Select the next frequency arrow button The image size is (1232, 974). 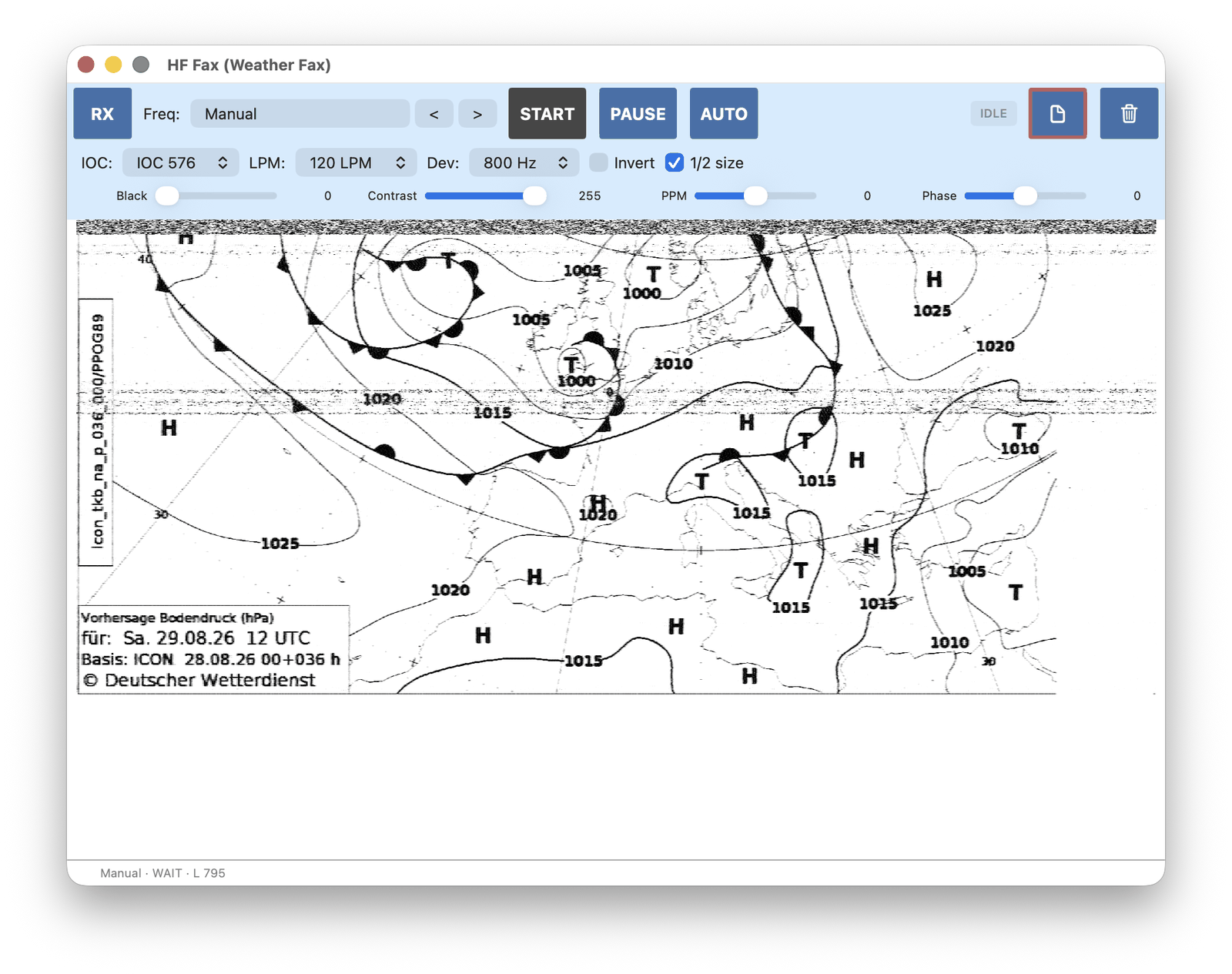point(477,114)
